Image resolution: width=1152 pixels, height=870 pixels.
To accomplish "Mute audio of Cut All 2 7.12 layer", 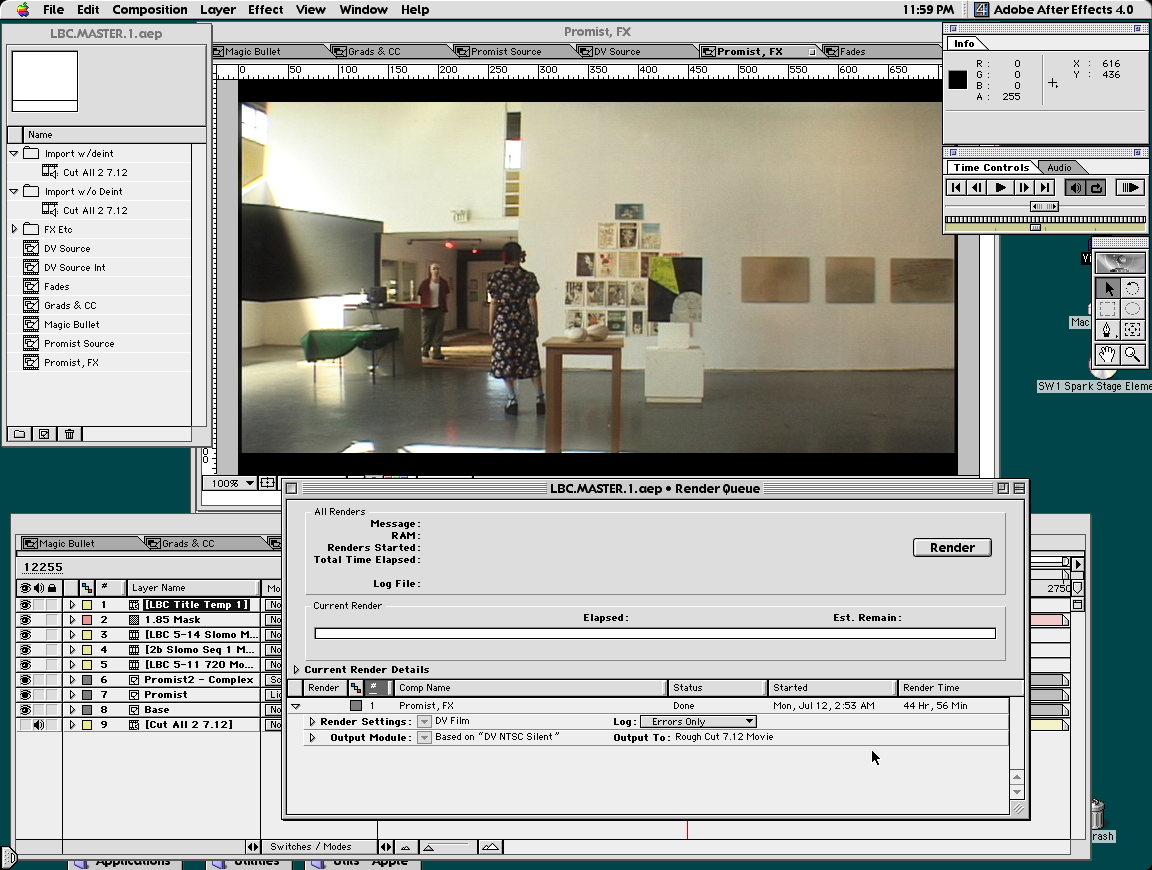I will tap(38, 725).
